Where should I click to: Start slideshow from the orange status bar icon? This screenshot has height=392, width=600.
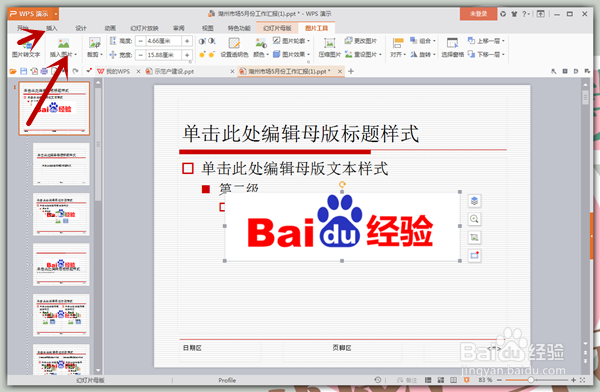(466, 380)
